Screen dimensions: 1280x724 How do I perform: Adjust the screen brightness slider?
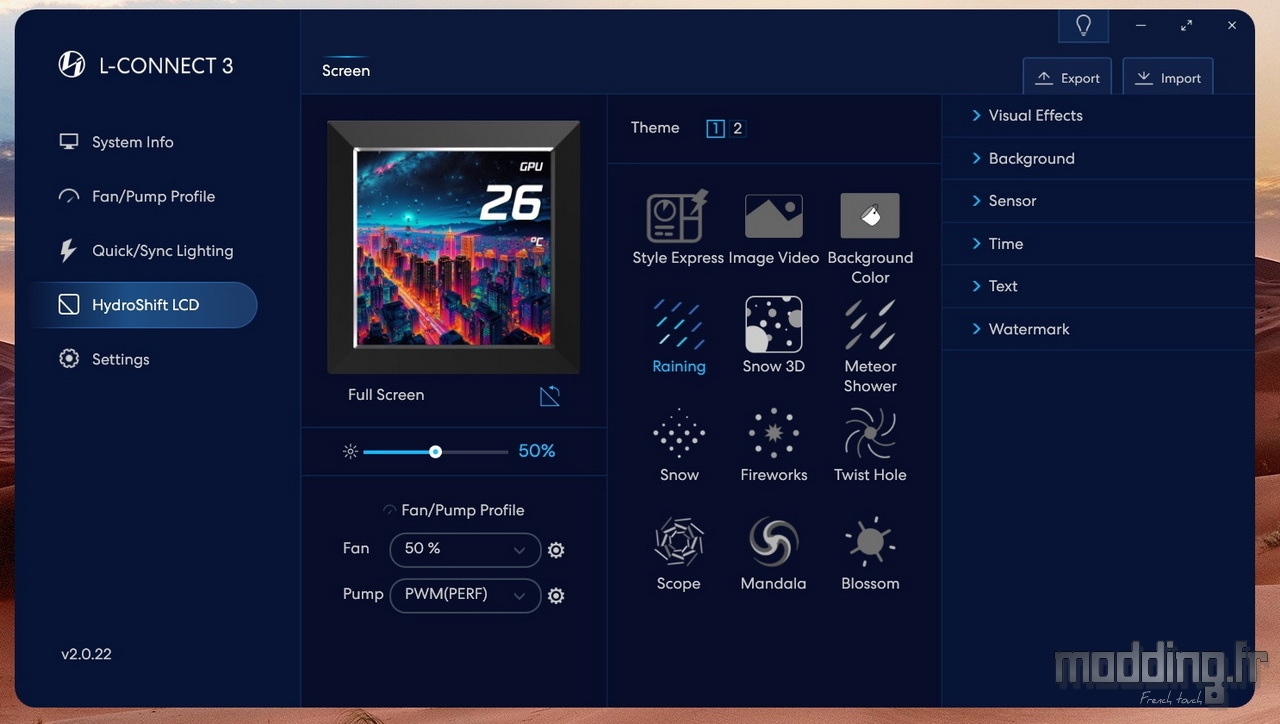[436, 452]
